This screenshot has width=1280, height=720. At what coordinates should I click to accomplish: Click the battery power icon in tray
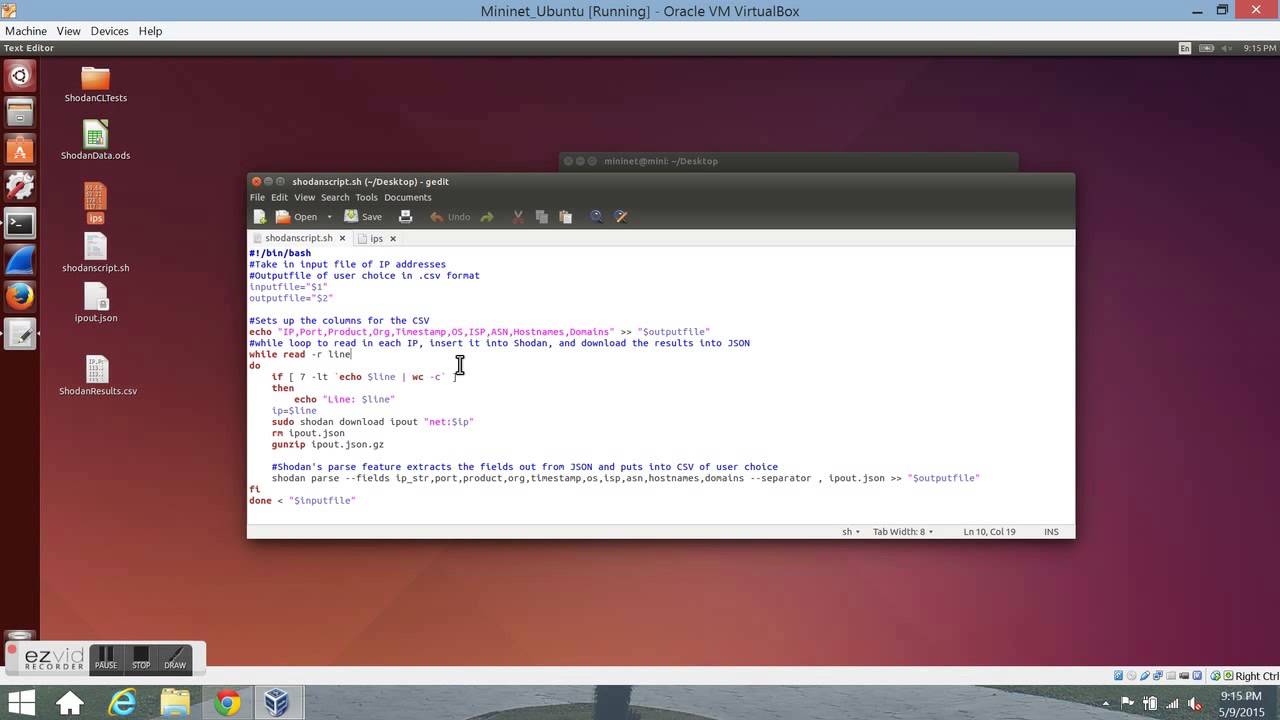[x=1151, y=703]
